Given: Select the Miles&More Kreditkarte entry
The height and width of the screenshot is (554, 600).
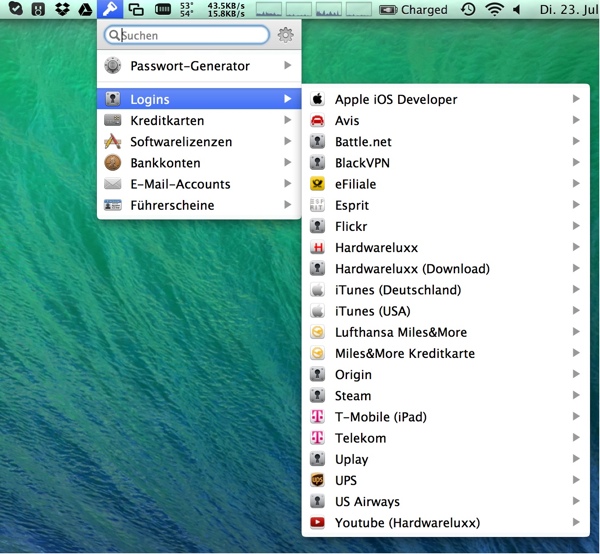Looking at the screenshot, I should [x=446, y=353].
